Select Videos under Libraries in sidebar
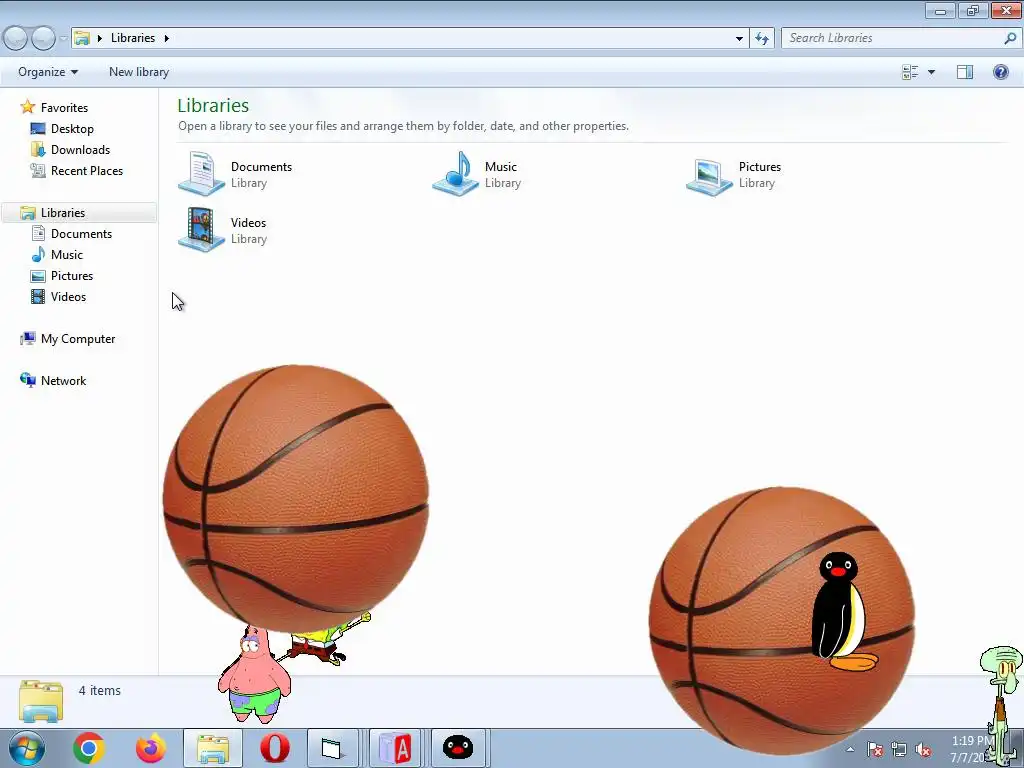This screenshot has width=1024, height=768. pos(68,296)
